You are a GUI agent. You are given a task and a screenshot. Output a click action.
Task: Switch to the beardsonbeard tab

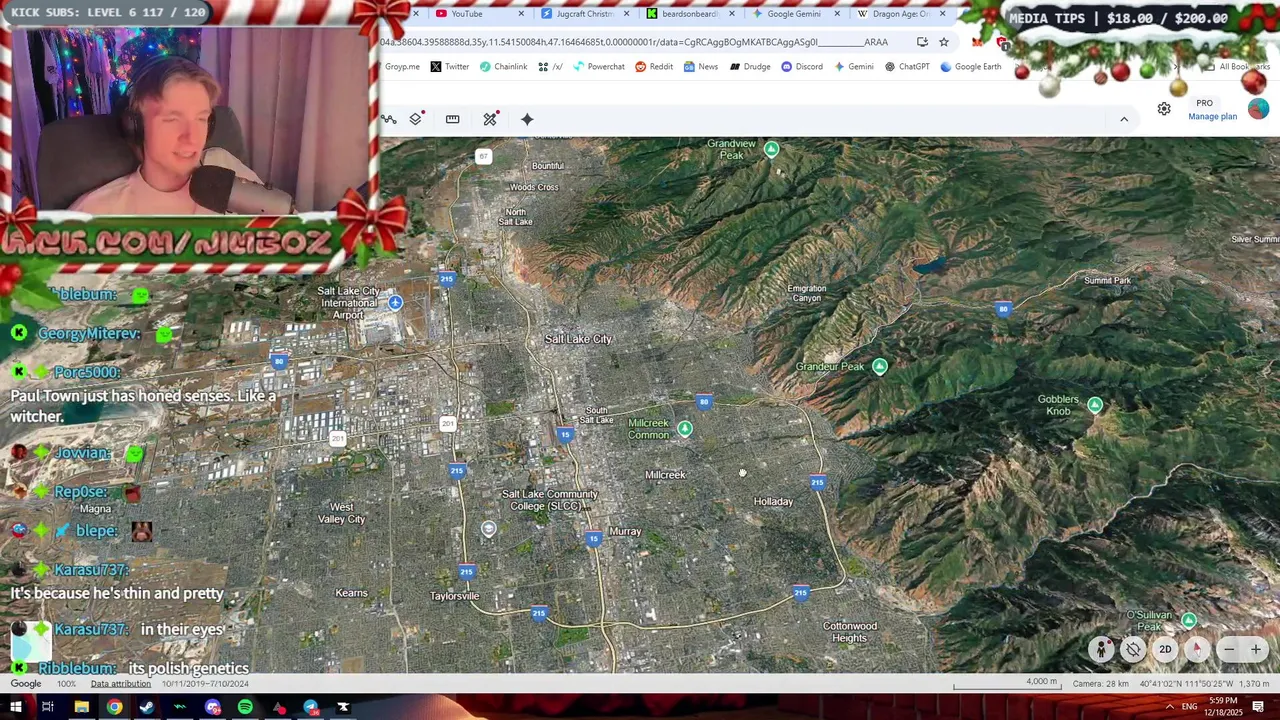tap(690, 14)
